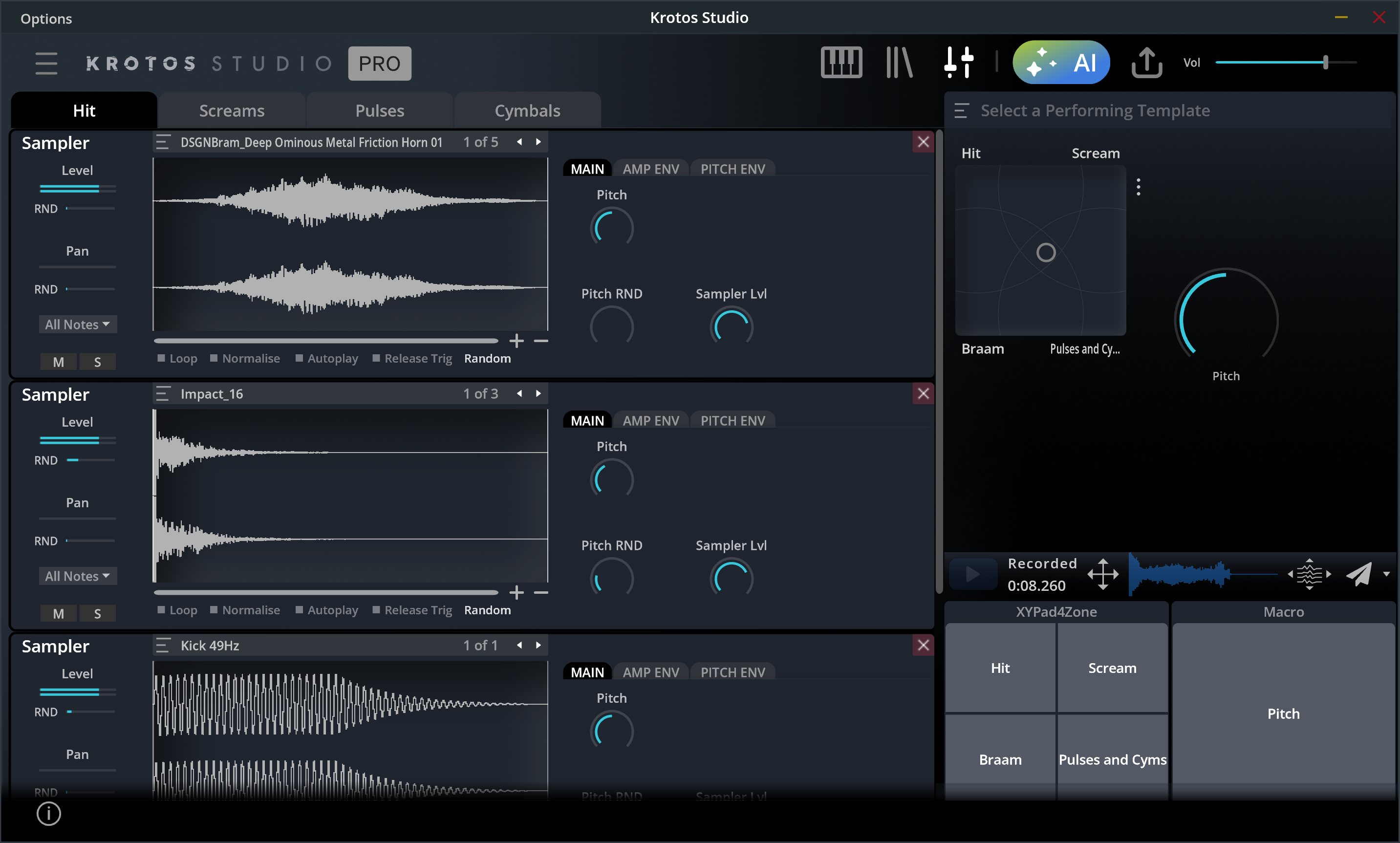Go to previous sample in Impact_16 sampler

click(x=519, y=394)
